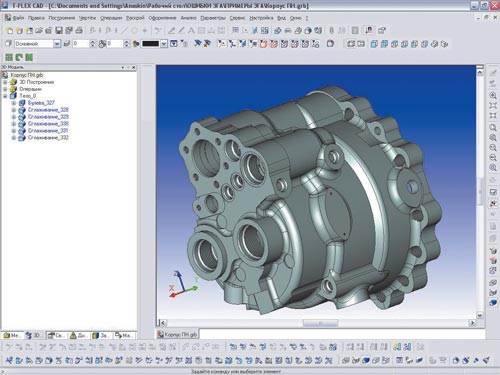Viewport: 500px width, 375px height.
Task: Switch to the 'Ме...' panel tab
Action: click(12, 335)
